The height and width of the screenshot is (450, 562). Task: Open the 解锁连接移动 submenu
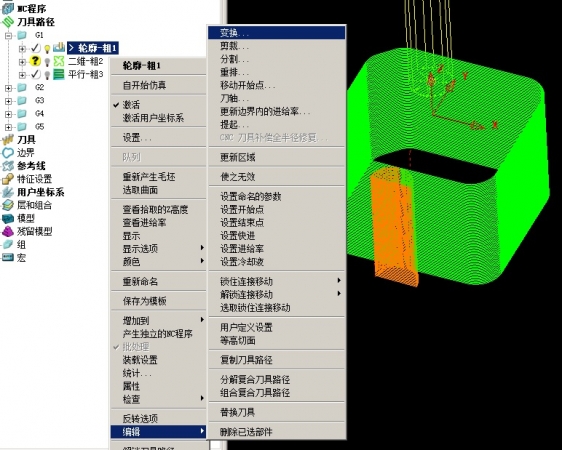pos(277,295)
